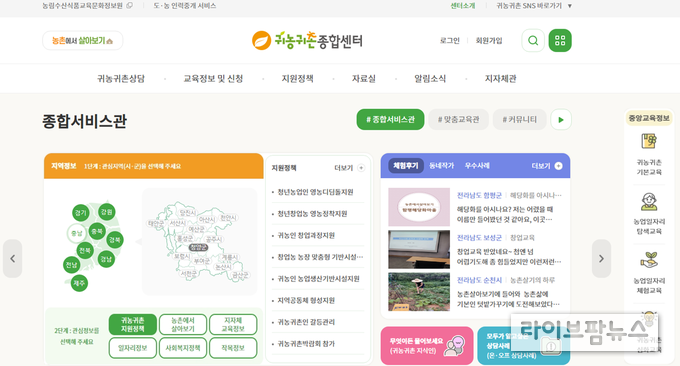Open the 전라남도 보성군 창업교육 thumbnail
The height and width of the screenshot is (366, 680).
pyautogui.click(x=419, y=249)
